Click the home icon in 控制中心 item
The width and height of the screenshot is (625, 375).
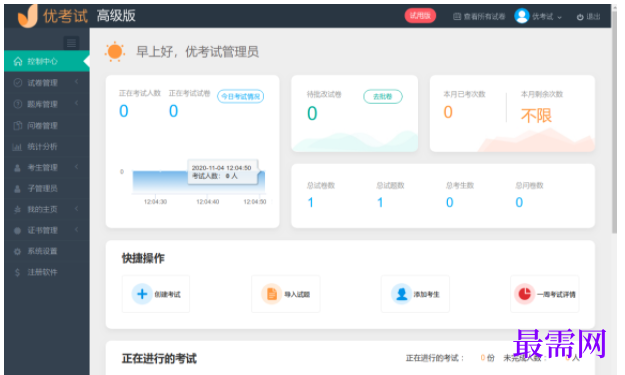click(x=18, y=61)
